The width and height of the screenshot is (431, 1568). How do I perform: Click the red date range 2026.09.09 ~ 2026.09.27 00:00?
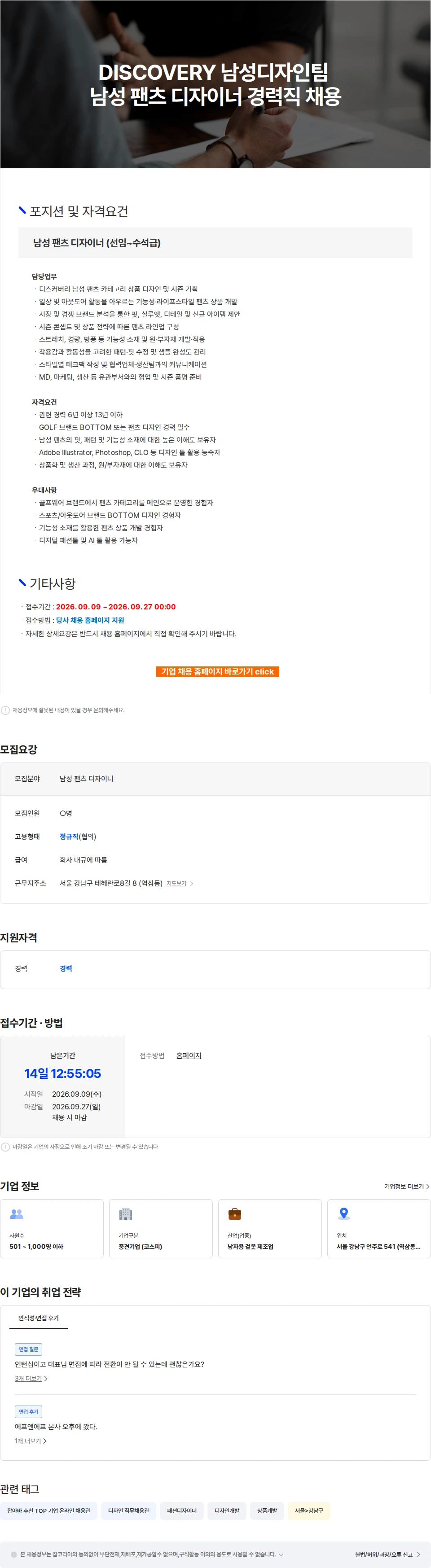[116, 607]
